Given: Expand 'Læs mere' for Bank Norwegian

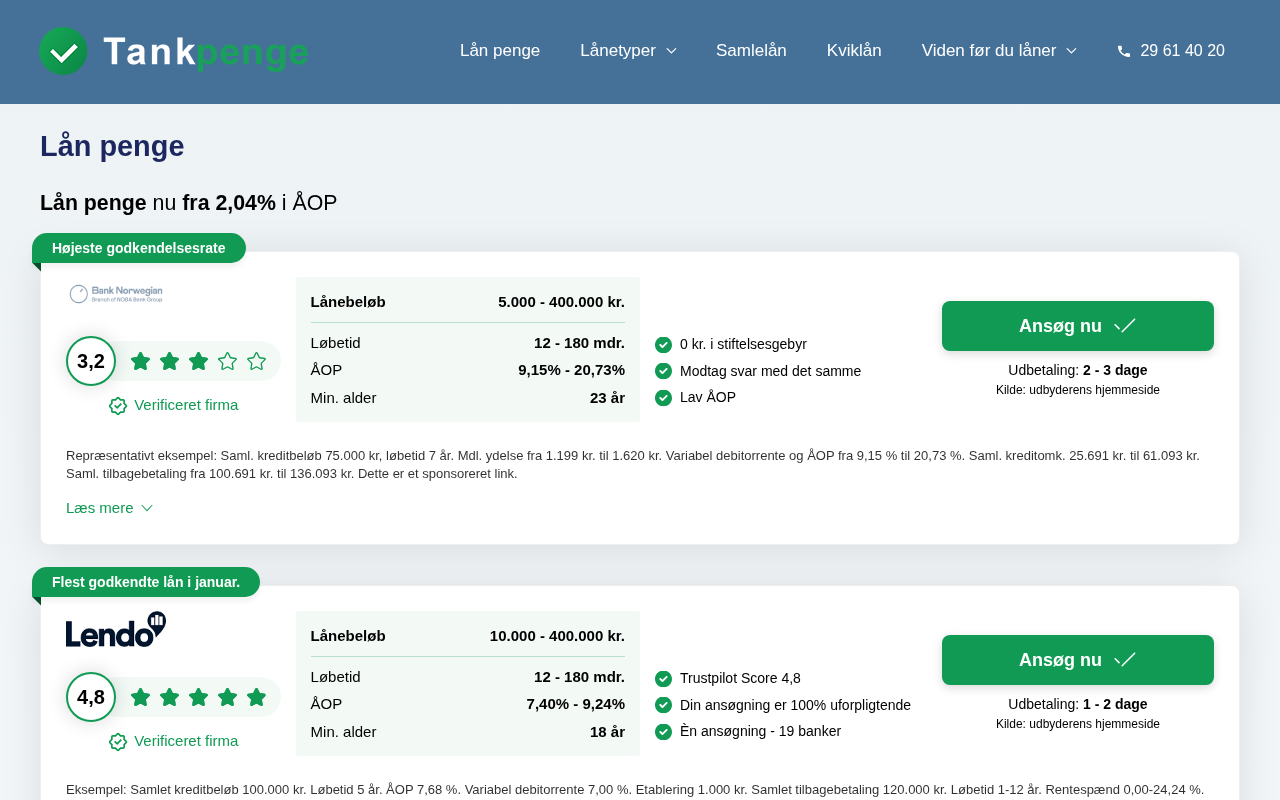Looking at the screenshot, I should pyautogui.click(x=109, y=508).
